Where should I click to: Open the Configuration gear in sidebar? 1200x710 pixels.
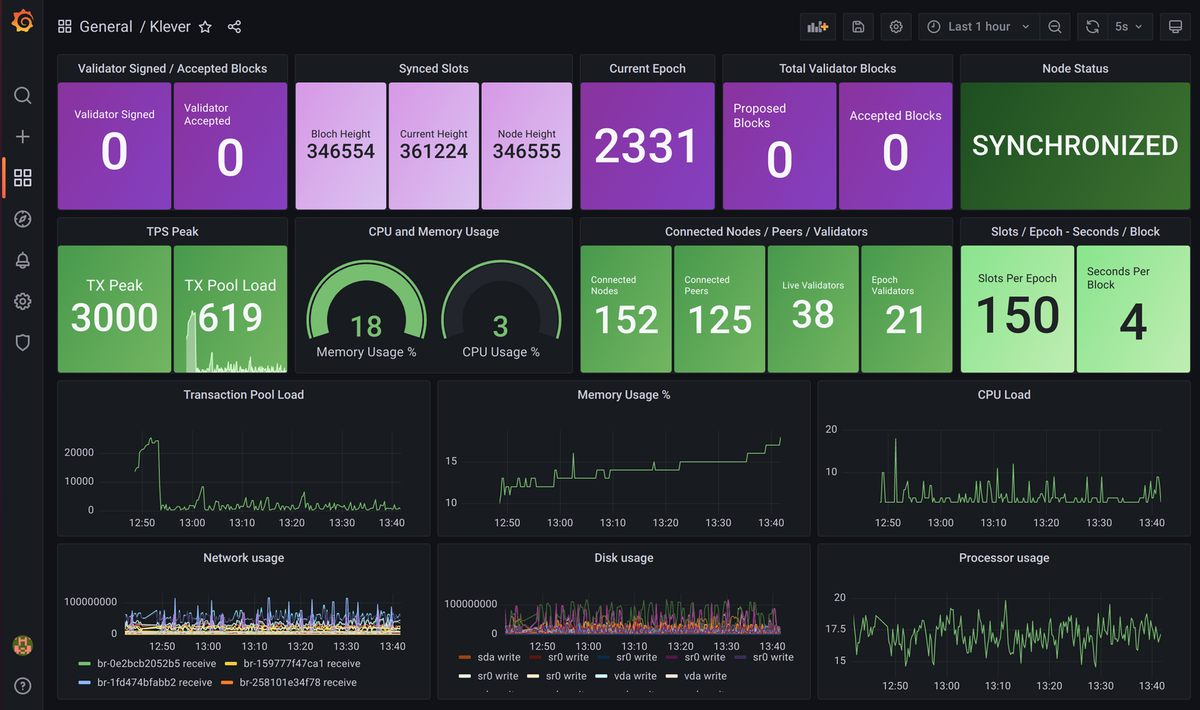[22, 301]
